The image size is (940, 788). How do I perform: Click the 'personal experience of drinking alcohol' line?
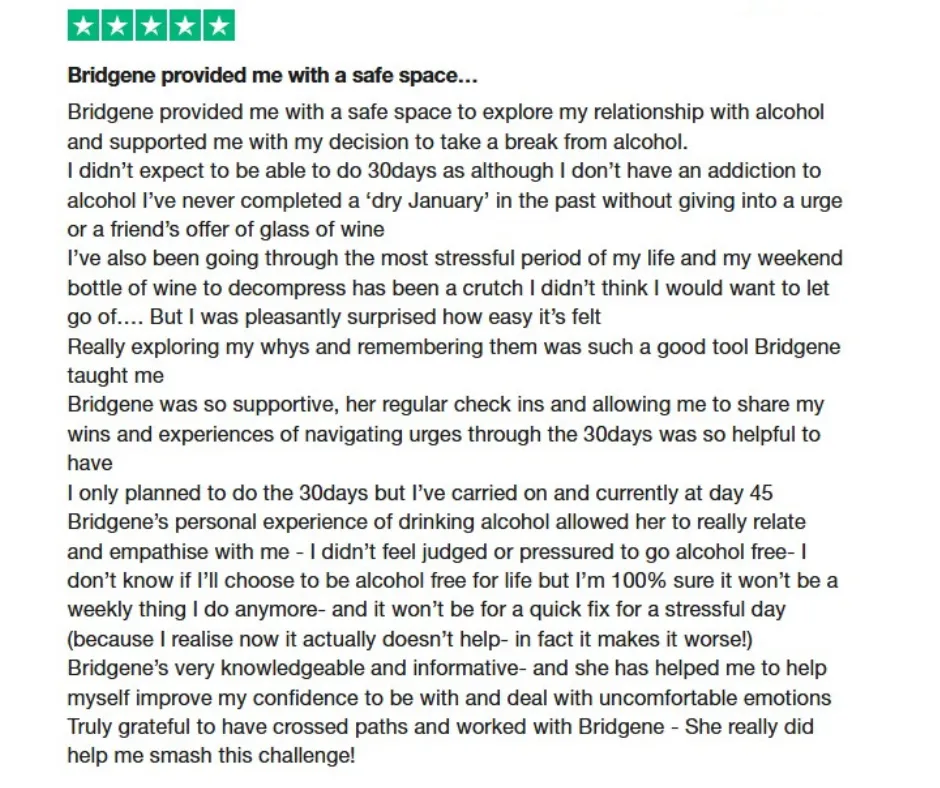pos(436,522)
